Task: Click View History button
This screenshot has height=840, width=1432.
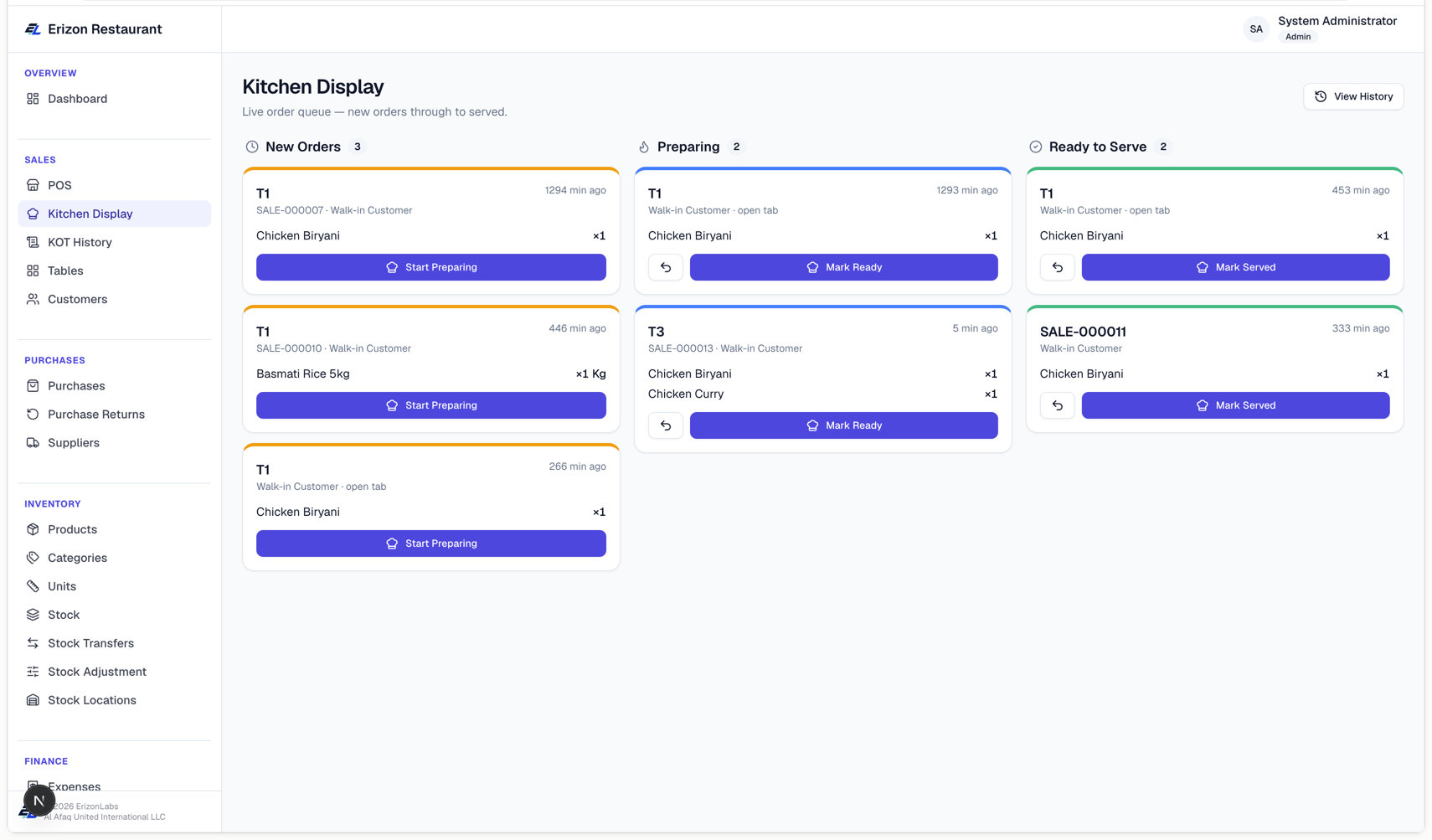Action: click(x=1353, y=96)
